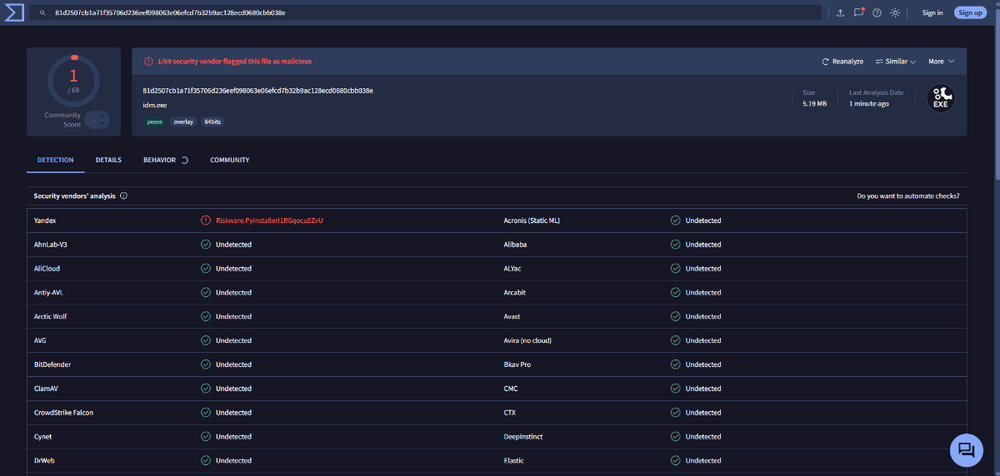Click the '5.19 MB' size value
Image resolution: width=1000 pixels, height=476 pixels.
point(814,104)
